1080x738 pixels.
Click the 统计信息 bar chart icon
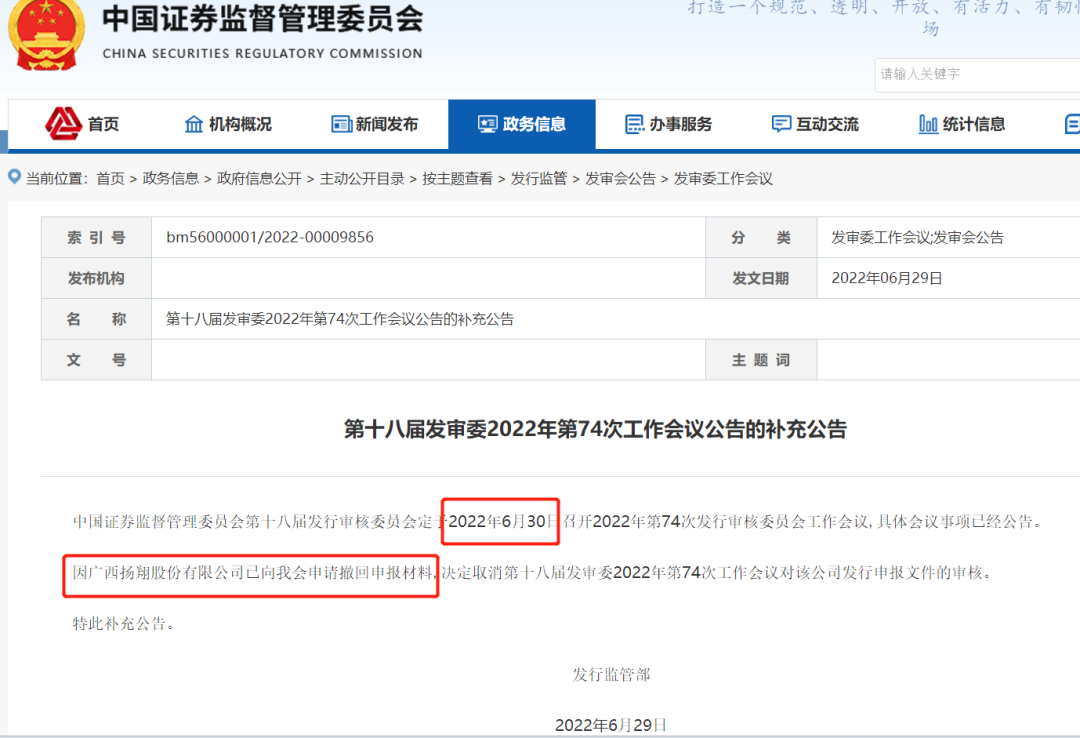(928, 124)
